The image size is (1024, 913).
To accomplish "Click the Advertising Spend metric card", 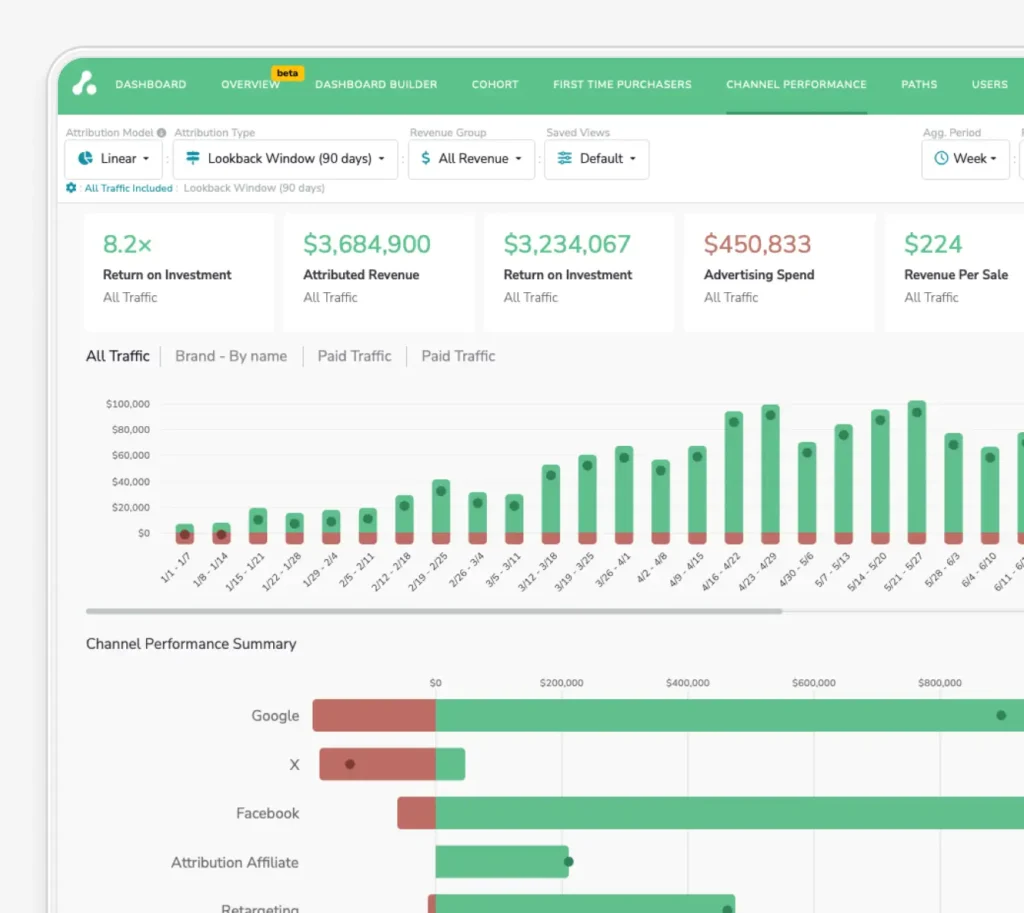I will (x=779, y=272).
